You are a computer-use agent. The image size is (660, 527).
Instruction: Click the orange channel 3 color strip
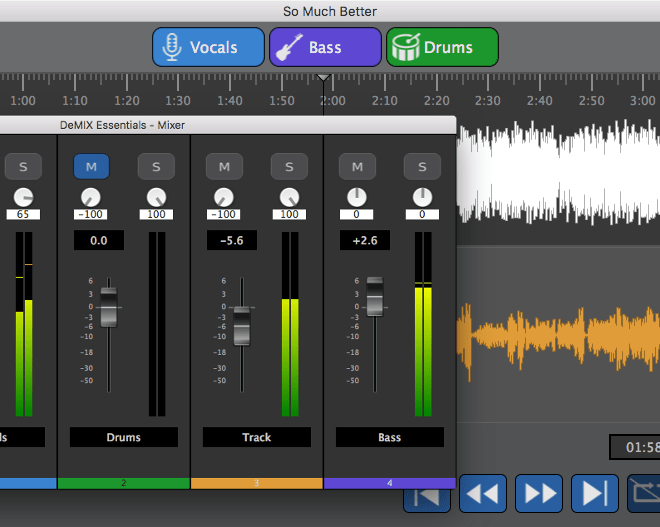tap(257, 483)
